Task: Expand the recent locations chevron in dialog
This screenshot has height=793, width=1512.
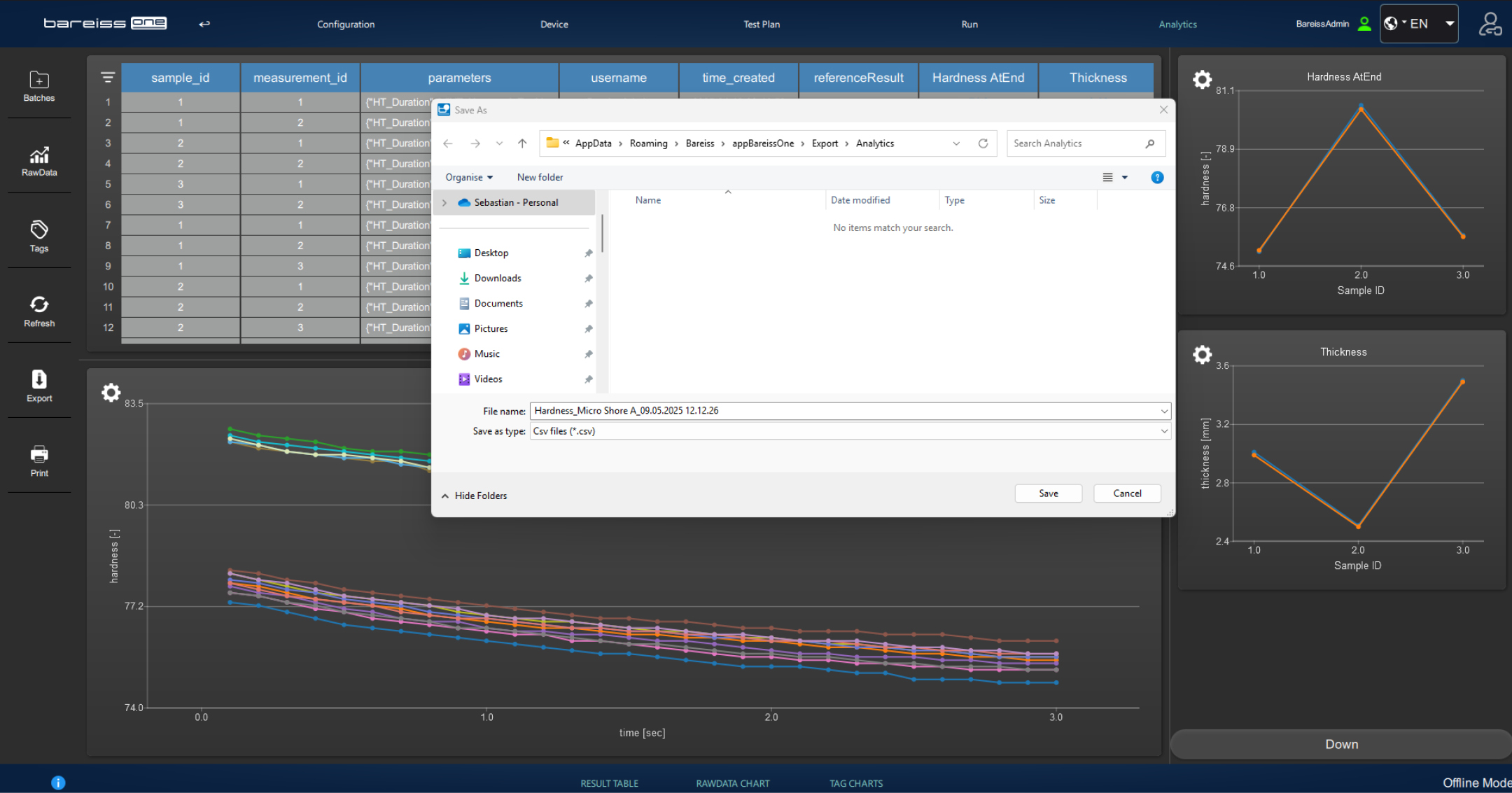Action: point(499,143)
